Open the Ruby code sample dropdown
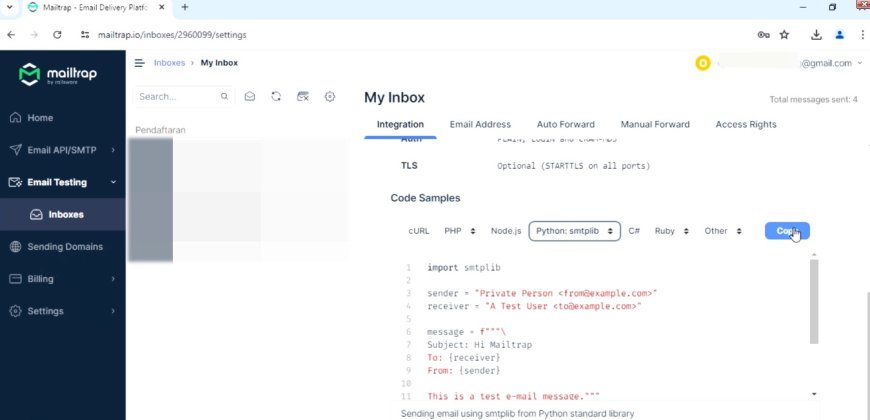The image size is (870, 420). pyautogui.click(x=672, y=231)
